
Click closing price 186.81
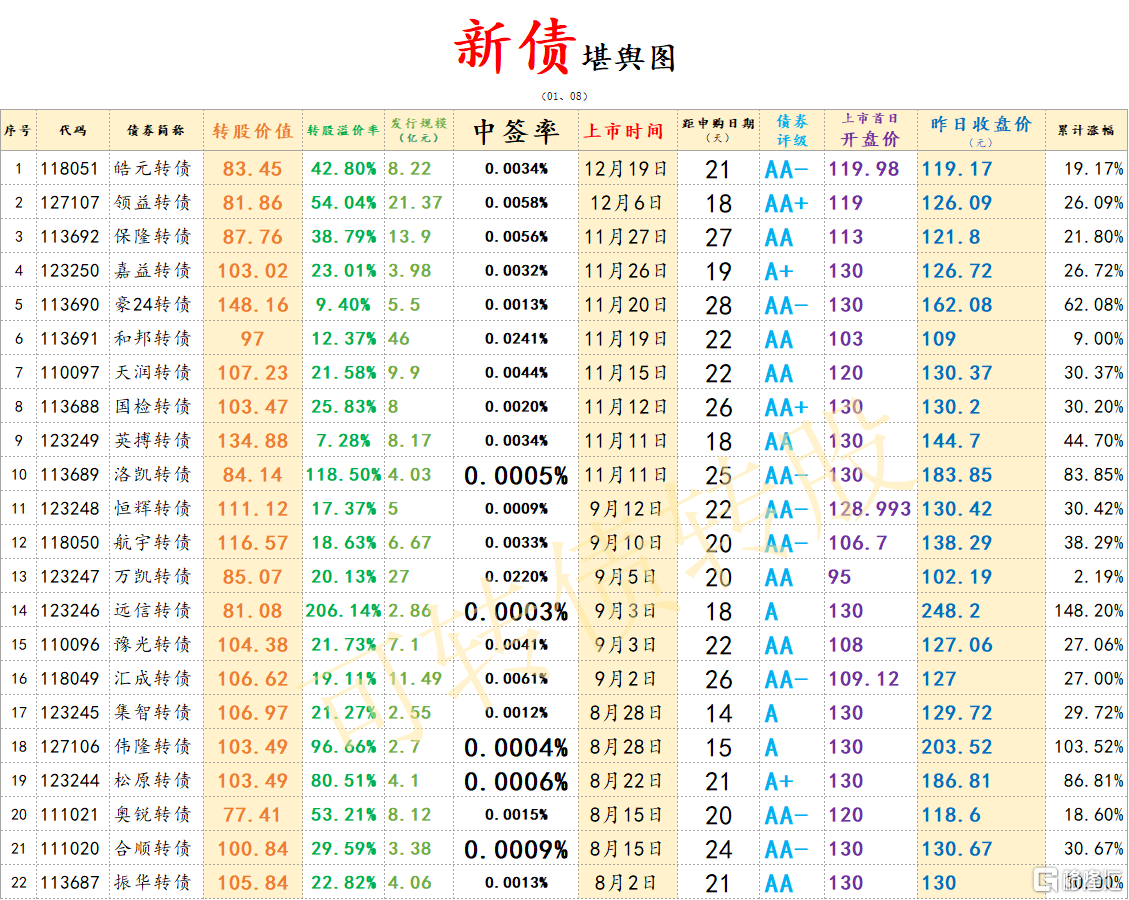click(x=957, y=780)
